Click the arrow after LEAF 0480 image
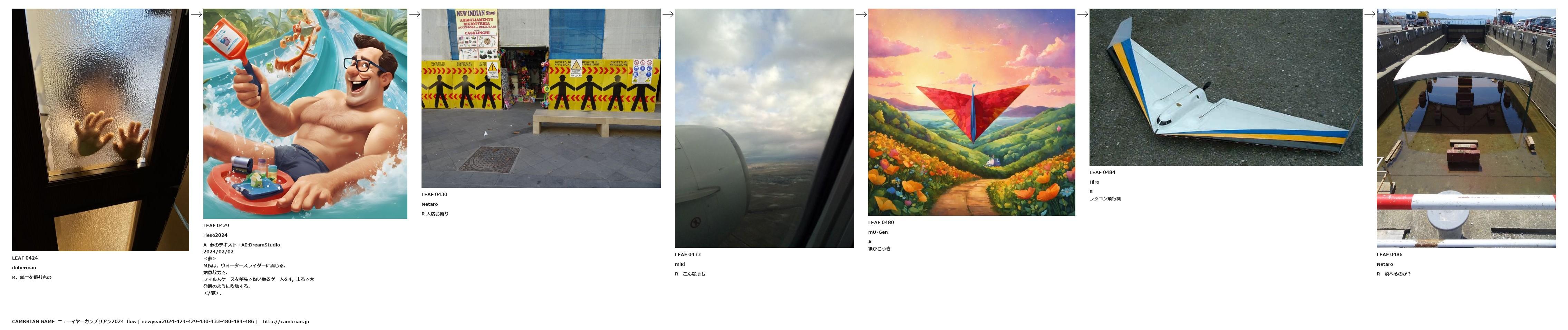 pyautogui.click(x=1082, y=14)
